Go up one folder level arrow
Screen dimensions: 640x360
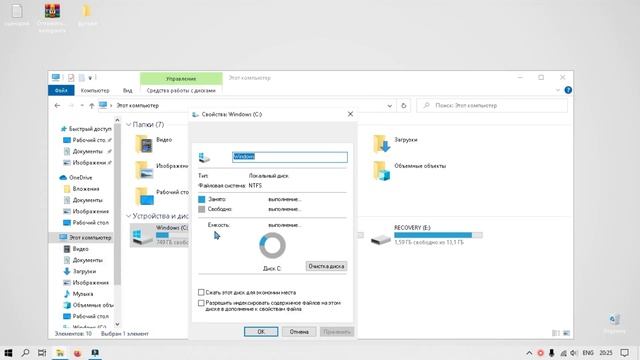91,105
